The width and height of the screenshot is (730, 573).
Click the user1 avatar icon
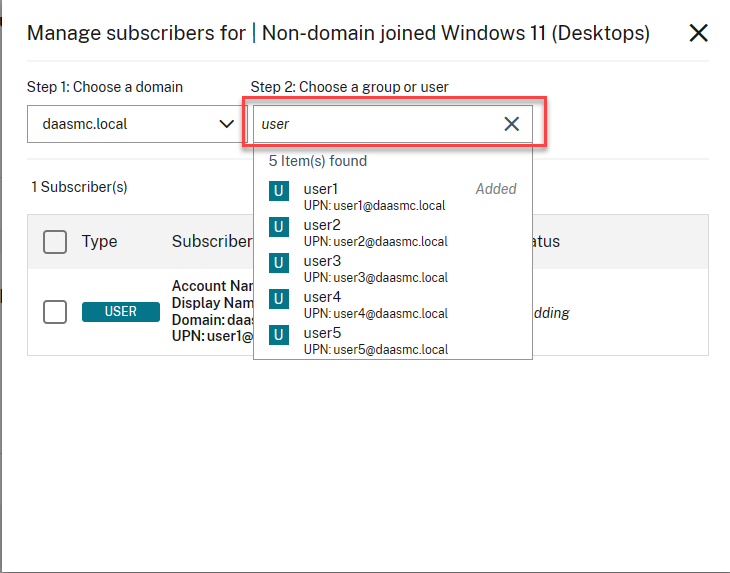click(279, 190)
